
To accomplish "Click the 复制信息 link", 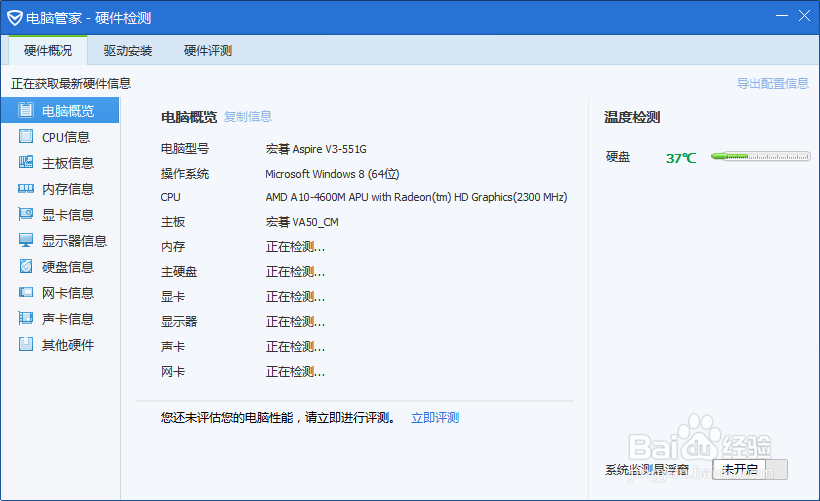I will pyautogui.click(x=248, y=117).
